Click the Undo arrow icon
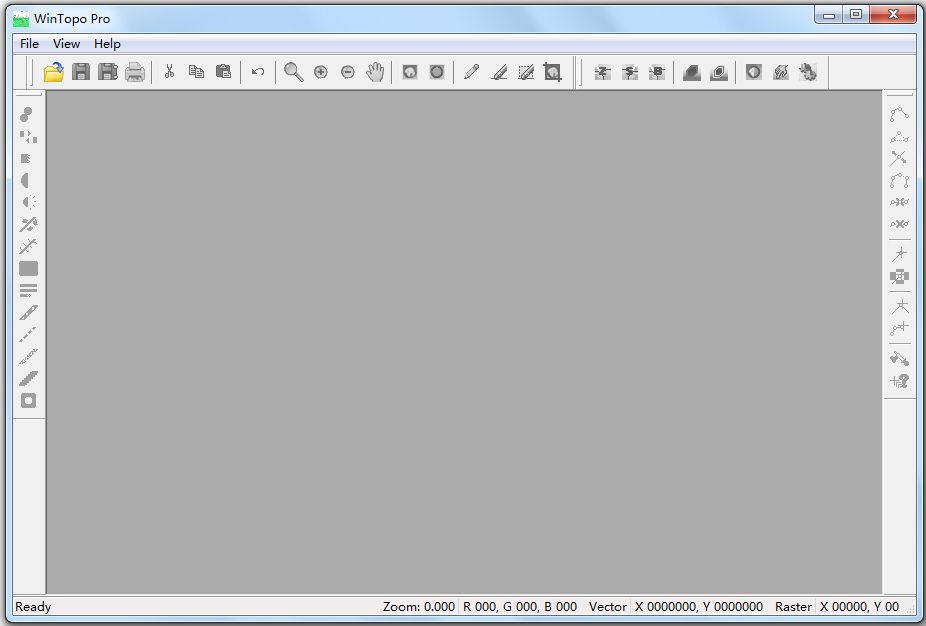Image resolution: width=926 pixels, height=626 pixels. pyautogui.click(x=258, y=72)
